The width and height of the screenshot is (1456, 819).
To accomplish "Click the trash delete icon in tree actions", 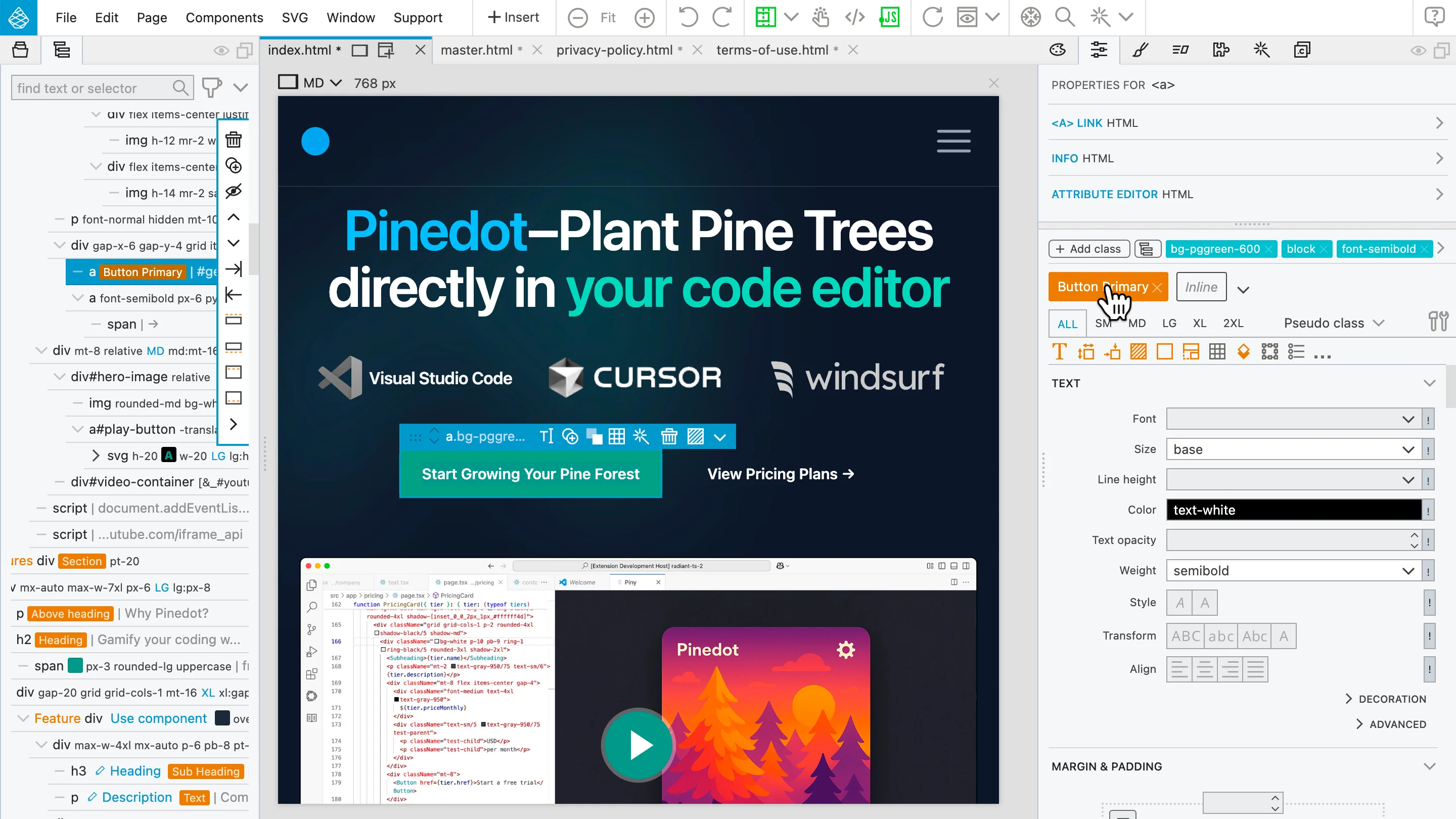I will click(234, 140).
